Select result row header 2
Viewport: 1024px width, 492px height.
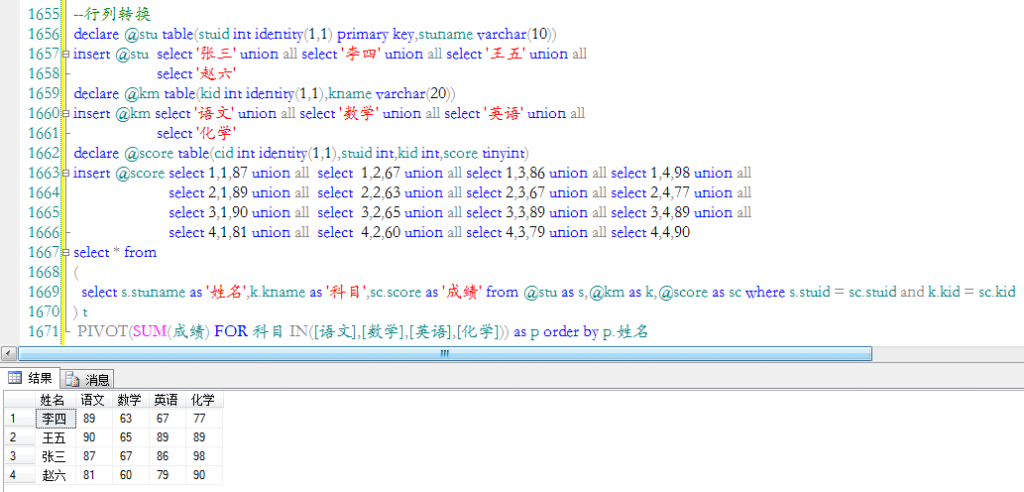tap(19, 436)
